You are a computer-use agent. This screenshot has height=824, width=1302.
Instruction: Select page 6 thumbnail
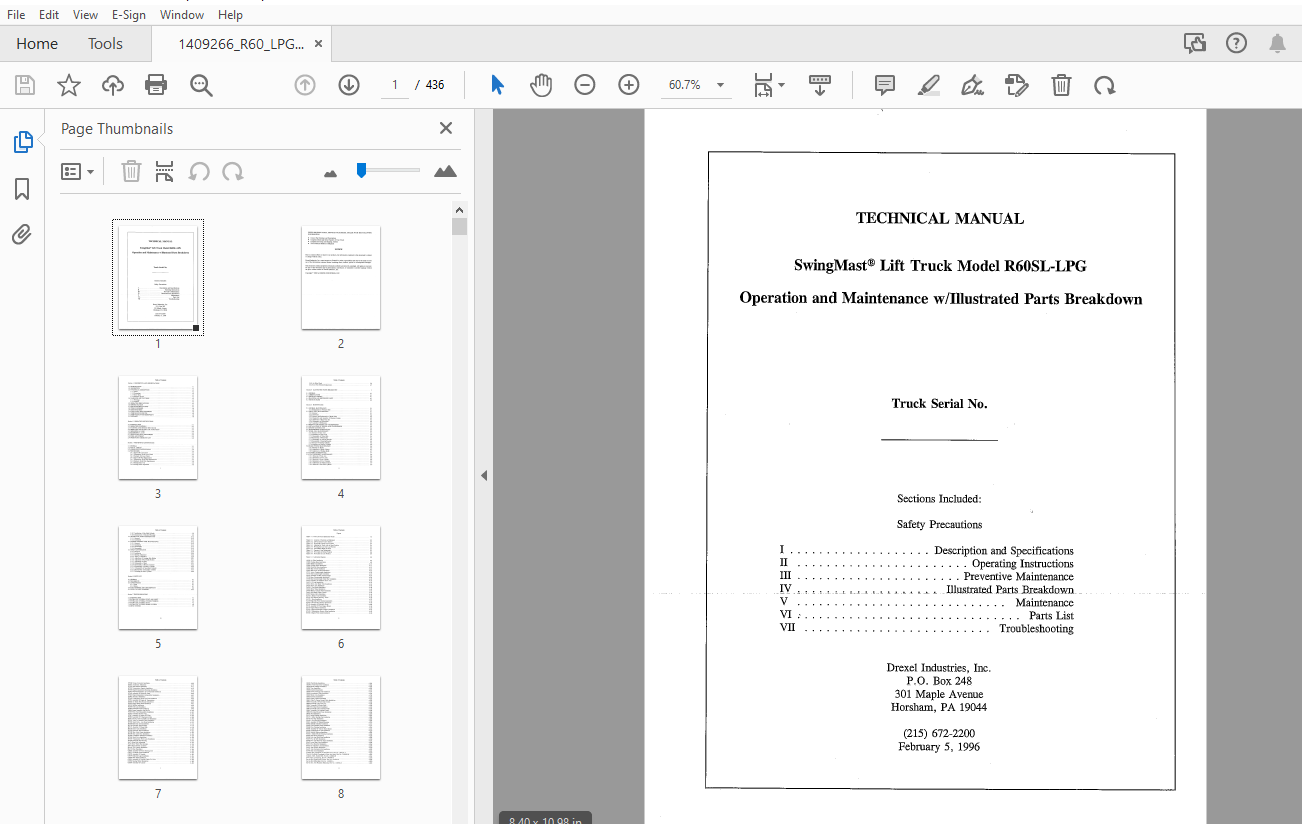pyautogui.click(x=340, y=577)
